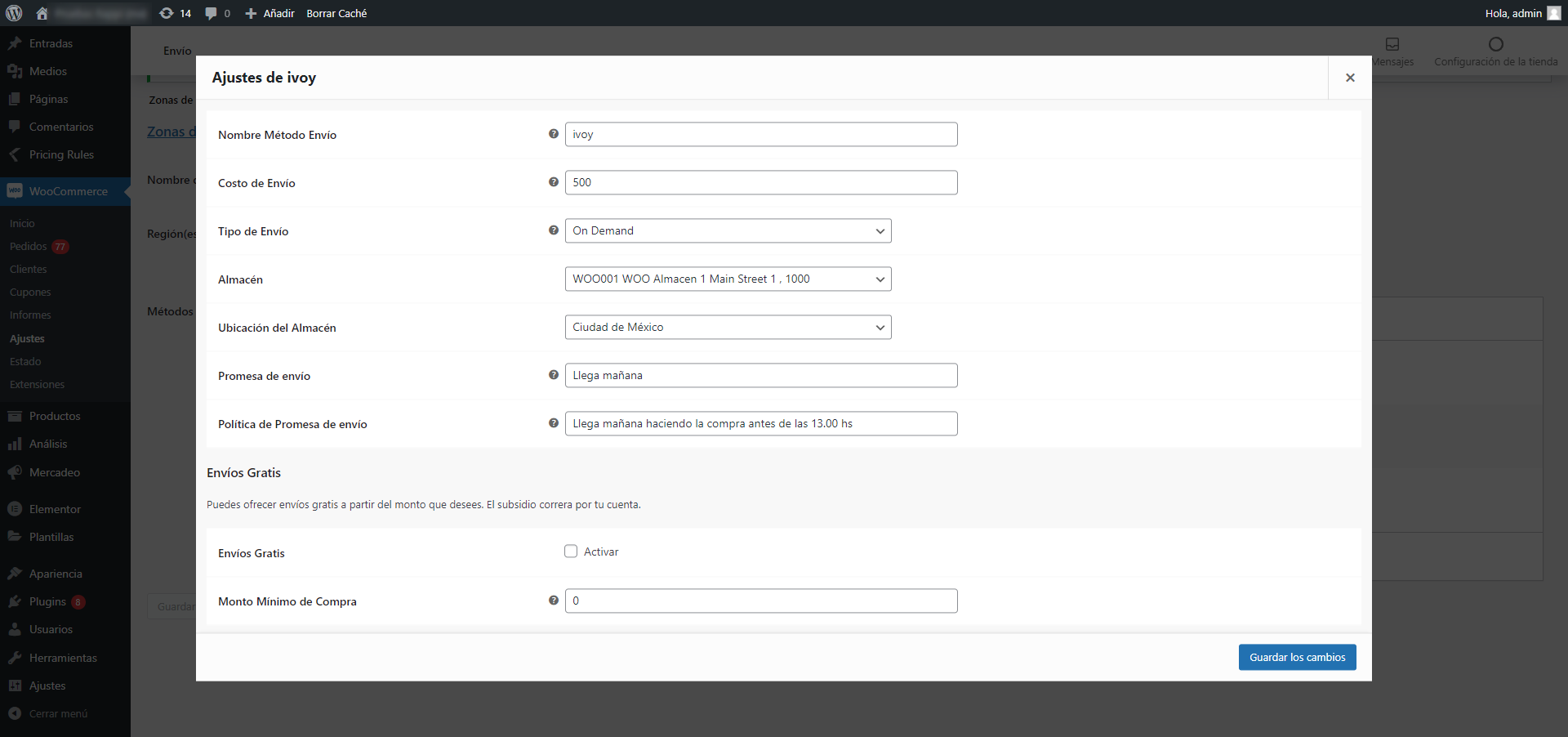Image resolution: width=1568 pixels, height=737 pixels.
Task: Open the Clientes submenu item
Action: tap(29, 269)
